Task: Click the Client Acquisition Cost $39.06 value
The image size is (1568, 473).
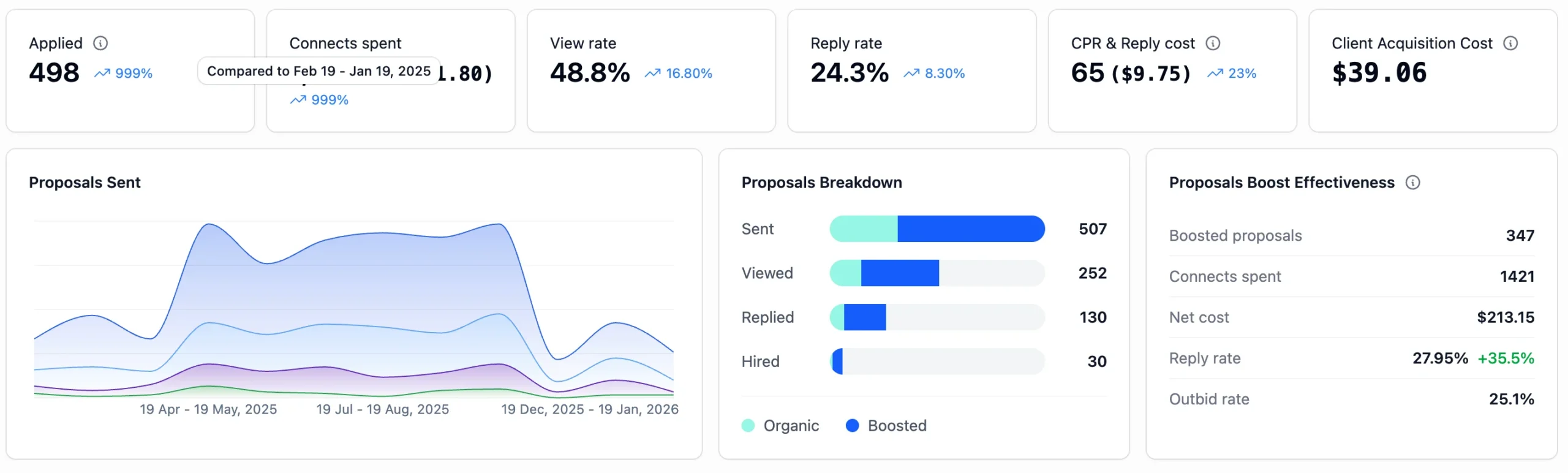Action: pyautogui.click(x=1379, y=73)
